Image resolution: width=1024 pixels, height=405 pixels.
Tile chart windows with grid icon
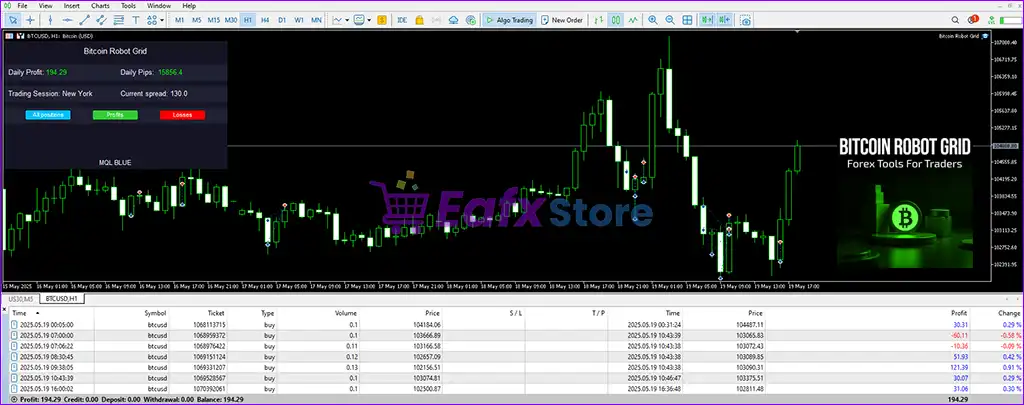[x=688, y=20]
